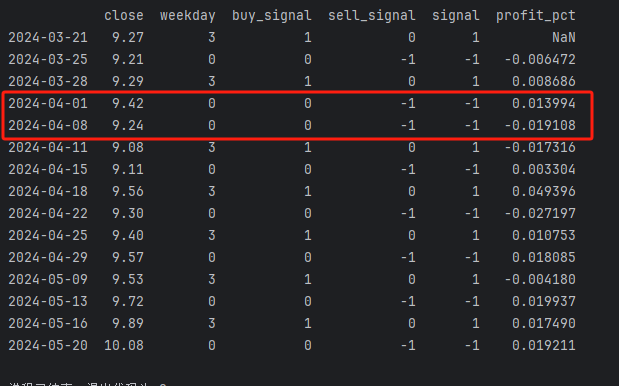The height and width of the screenshot is (386, 619).
Task: Select profit value 0.019937
Action: pos(544,302)
